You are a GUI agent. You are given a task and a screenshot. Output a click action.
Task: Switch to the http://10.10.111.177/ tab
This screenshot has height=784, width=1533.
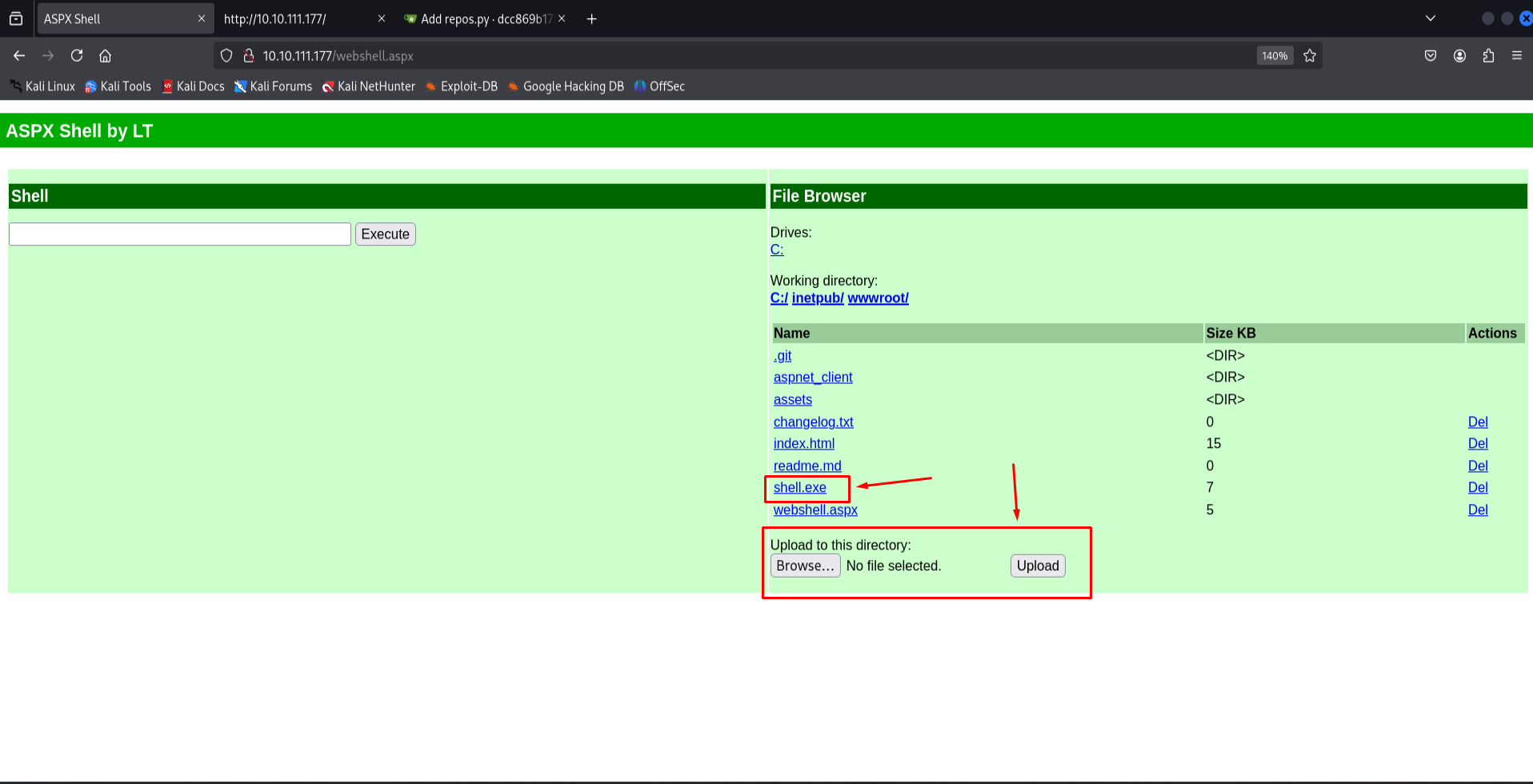304,18
